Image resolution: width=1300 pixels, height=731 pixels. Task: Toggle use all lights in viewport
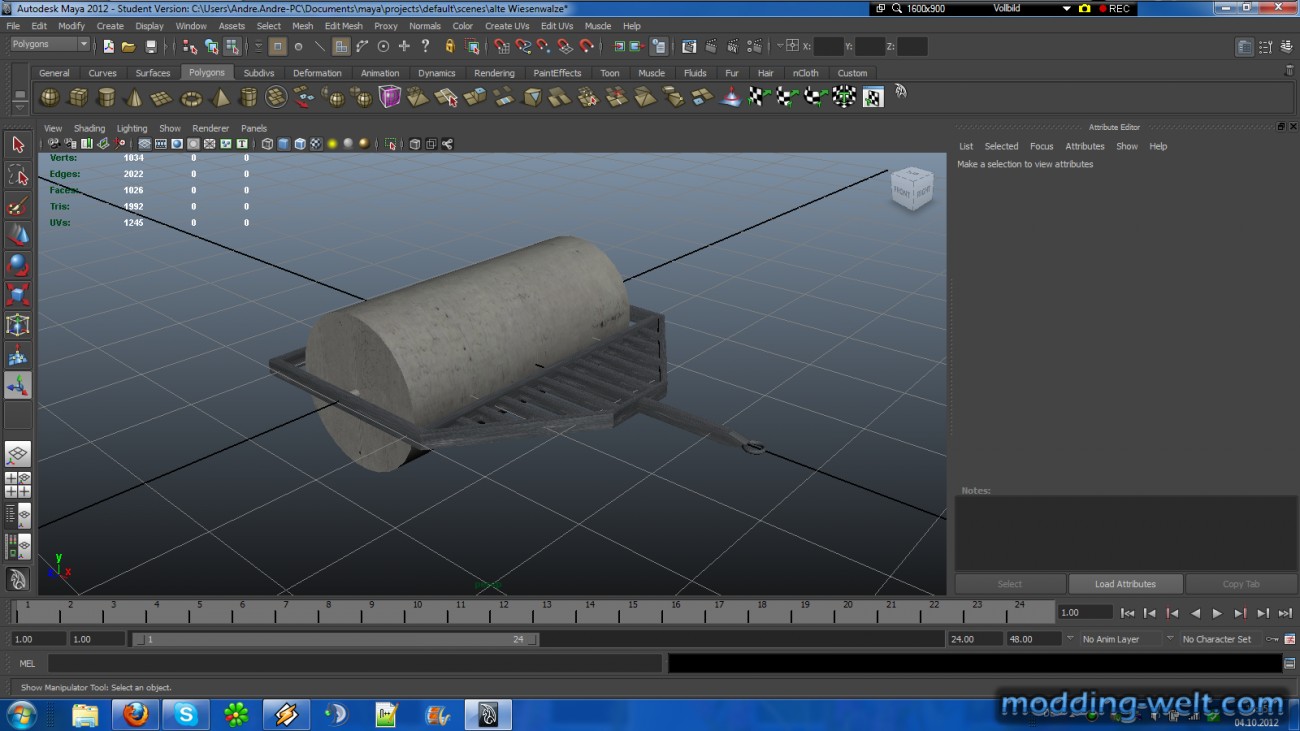332,144
